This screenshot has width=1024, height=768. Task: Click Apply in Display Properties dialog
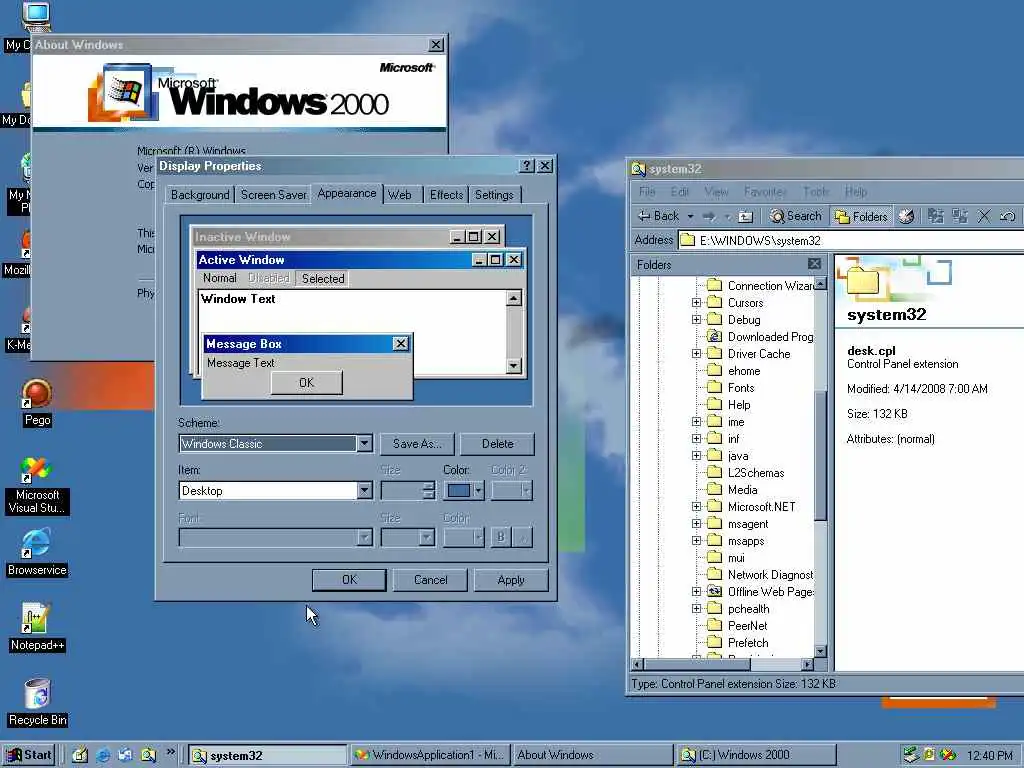511,580
